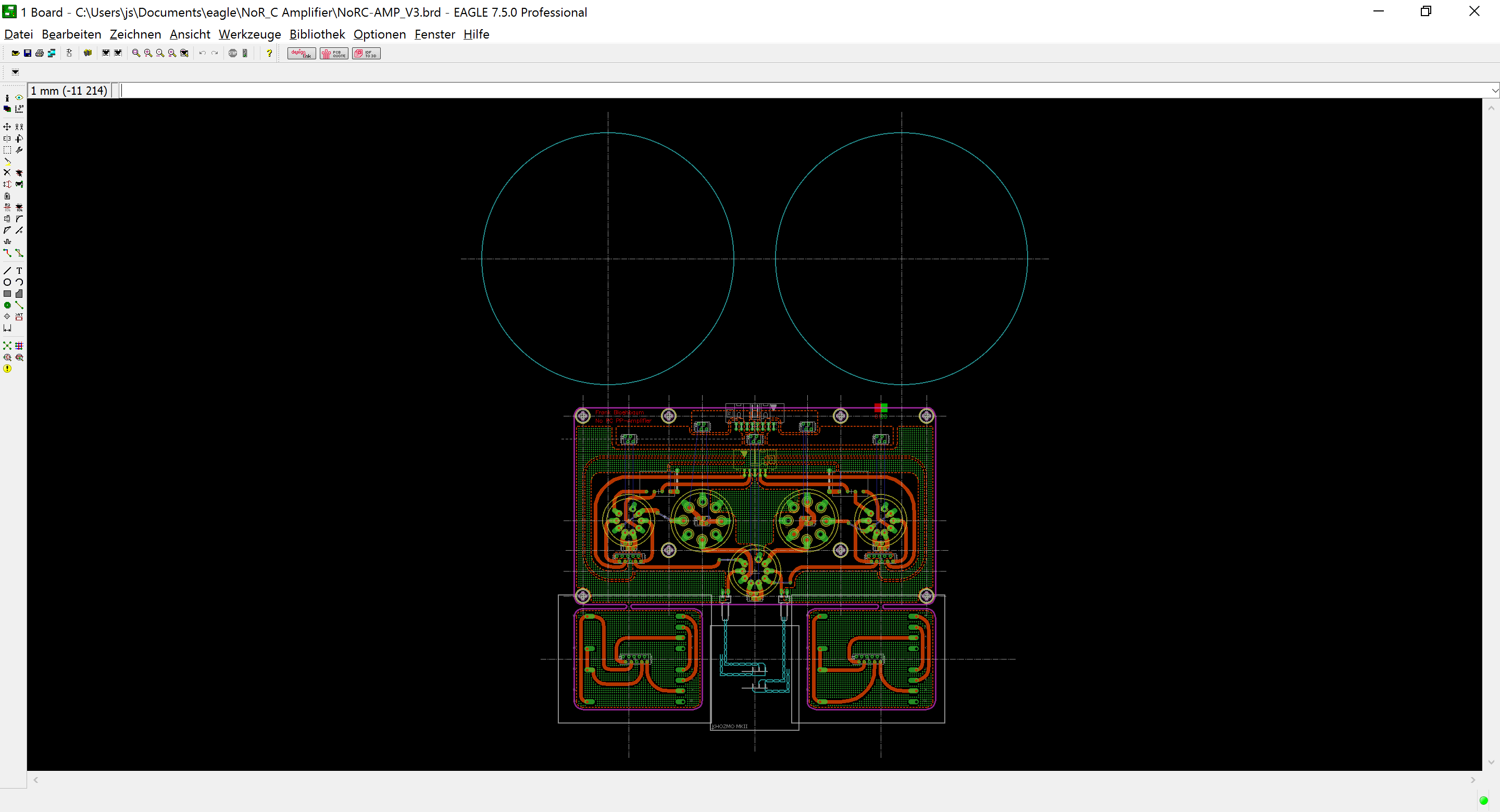
Task: Click the PCB Quote button
Action: pos(334,54)
